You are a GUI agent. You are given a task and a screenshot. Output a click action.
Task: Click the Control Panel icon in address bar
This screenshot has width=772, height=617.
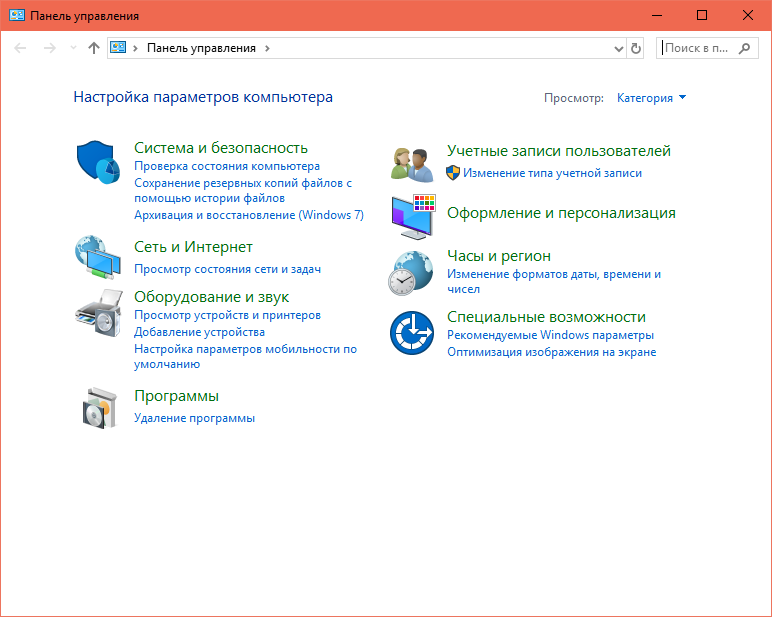pos(118,48)
